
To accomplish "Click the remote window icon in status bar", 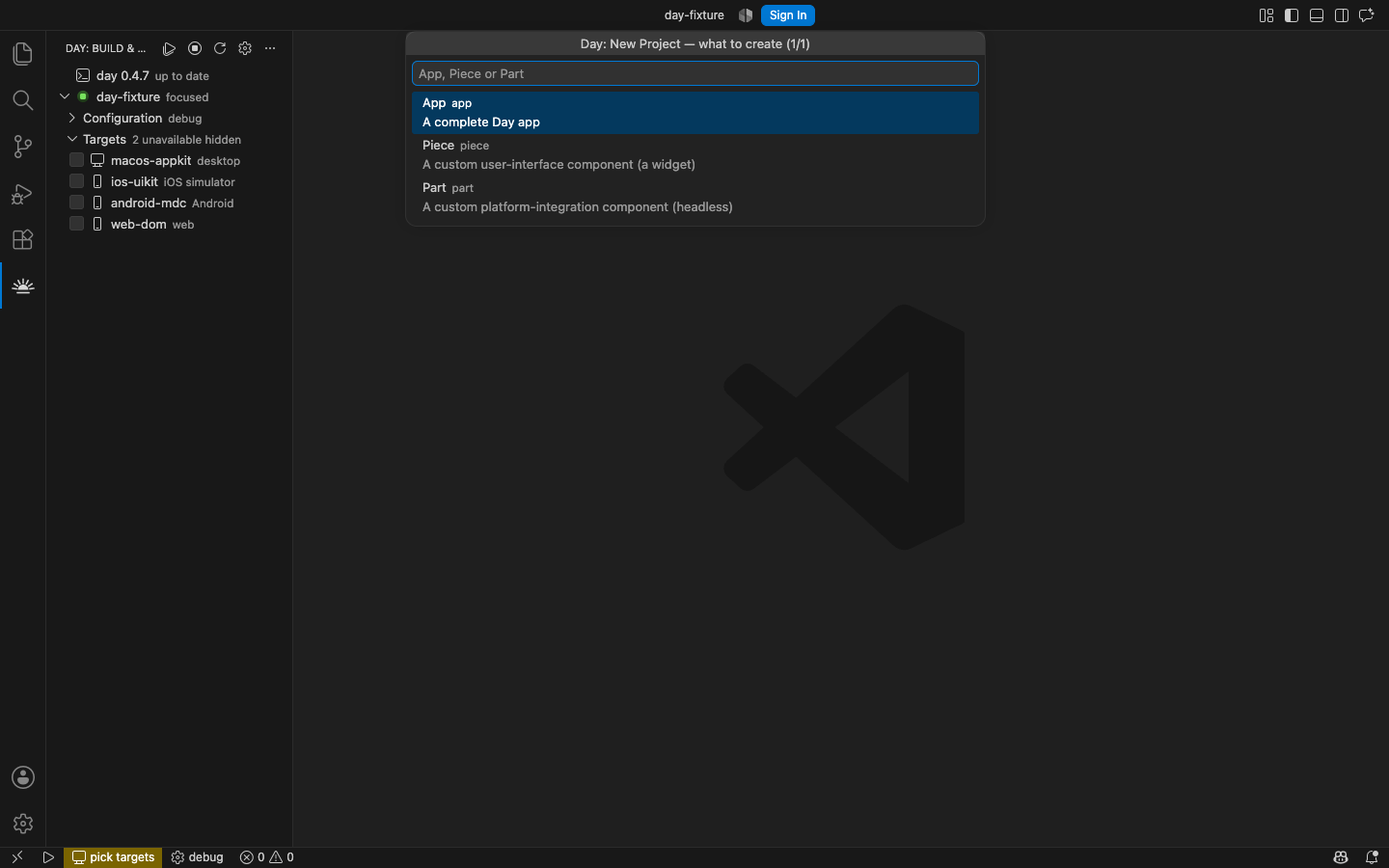I will tap(16, 857).
